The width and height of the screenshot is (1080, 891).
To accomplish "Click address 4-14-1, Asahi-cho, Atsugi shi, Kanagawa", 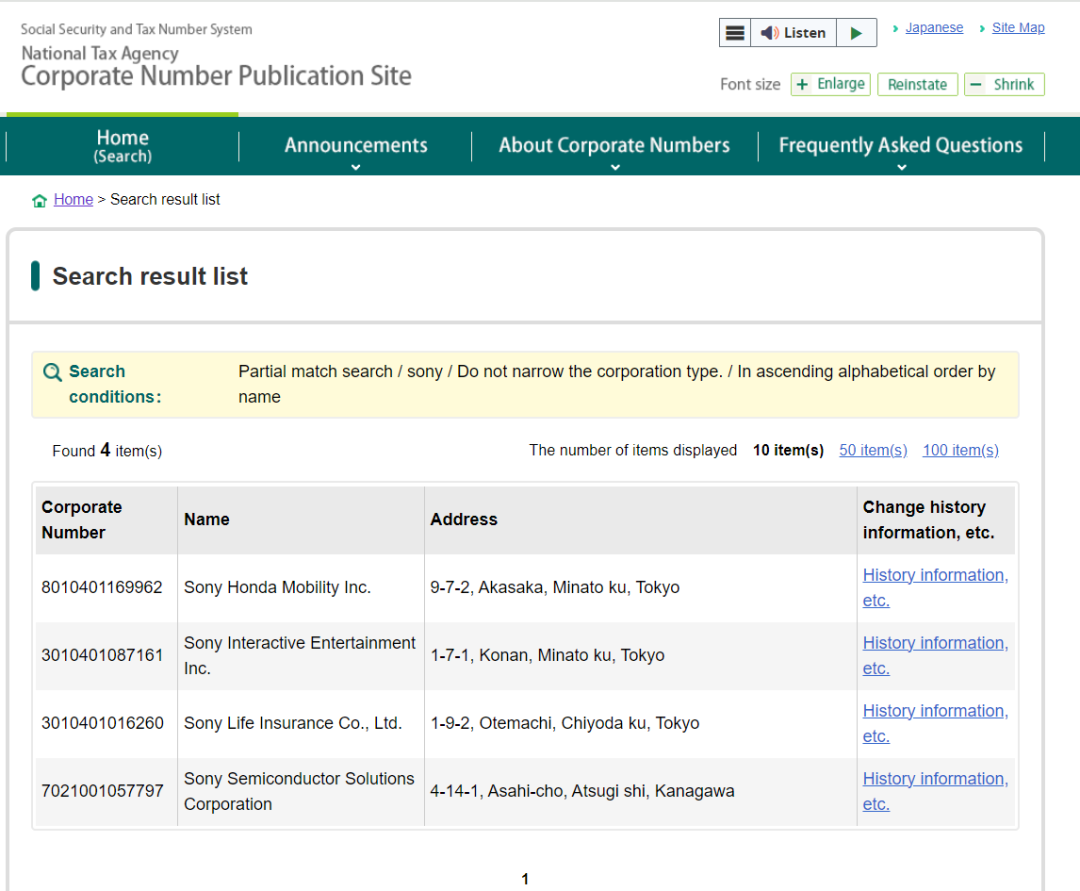I will (x=582, y=791).
